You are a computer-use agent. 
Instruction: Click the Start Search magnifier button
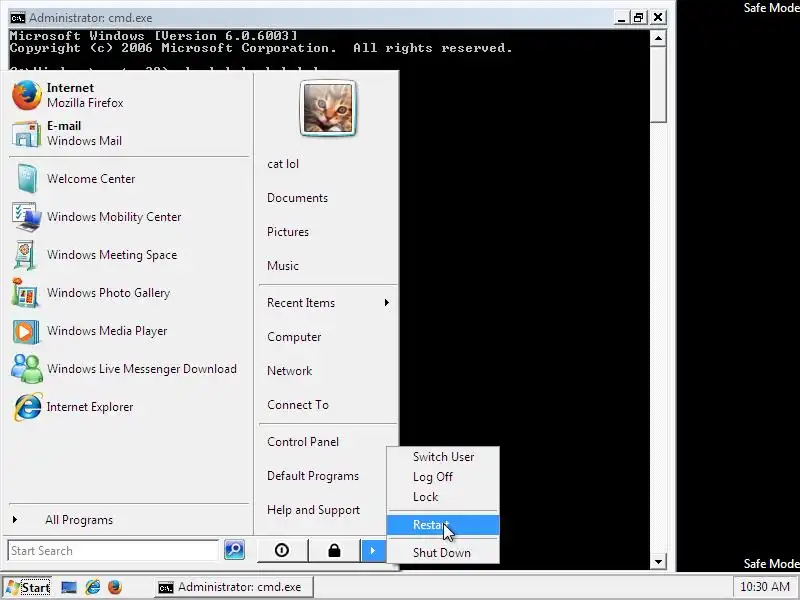(x=235, y=549)
